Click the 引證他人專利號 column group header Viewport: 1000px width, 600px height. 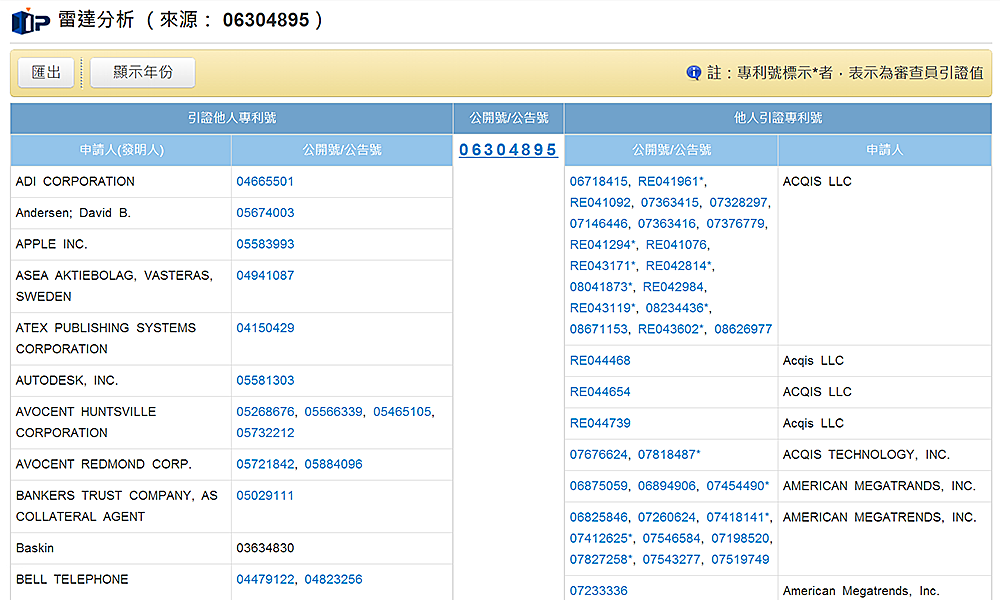(x=232, y=118)
